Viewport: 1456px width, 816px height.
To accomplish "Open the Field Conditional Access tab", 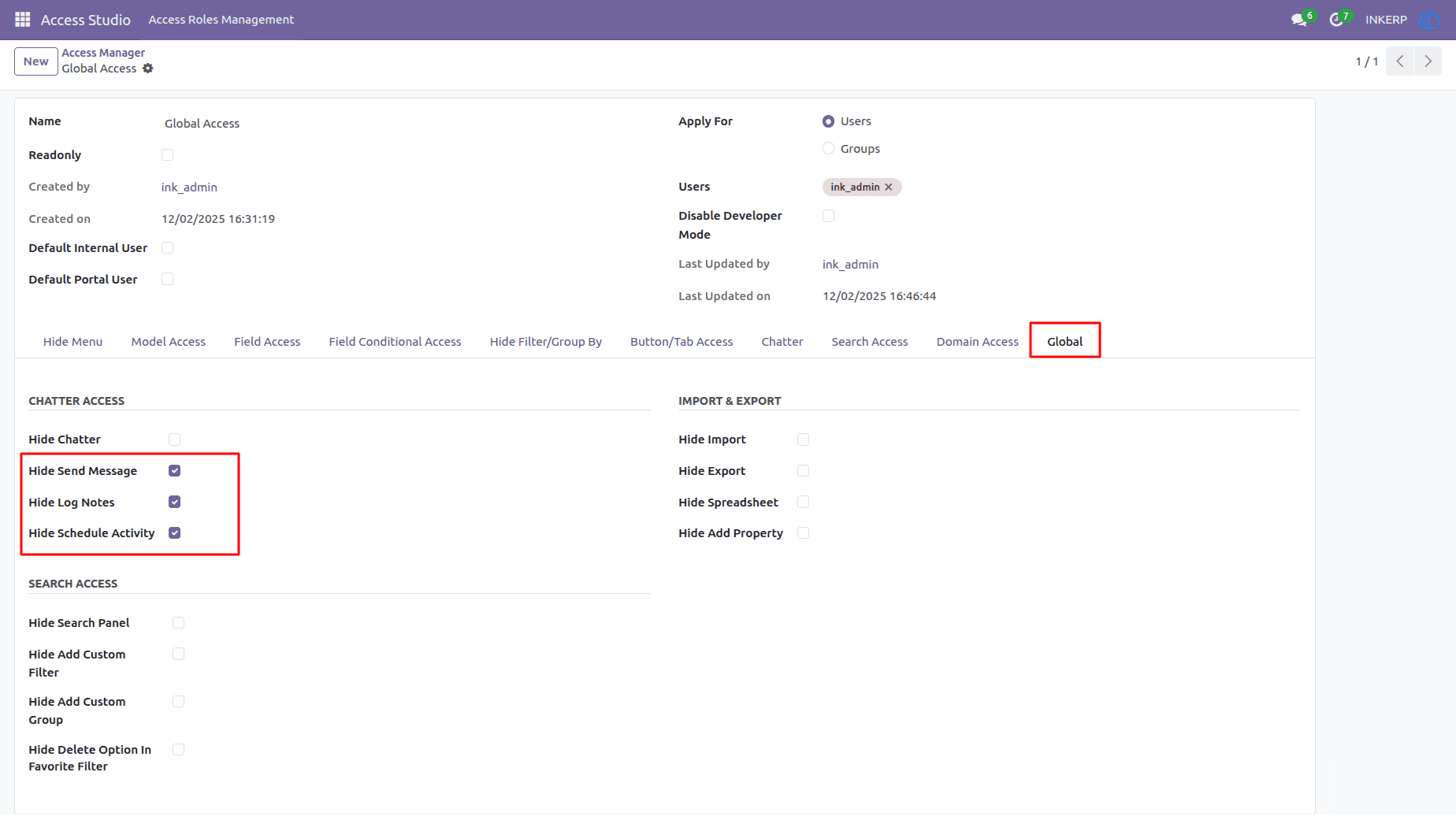I will click(395, 341).
